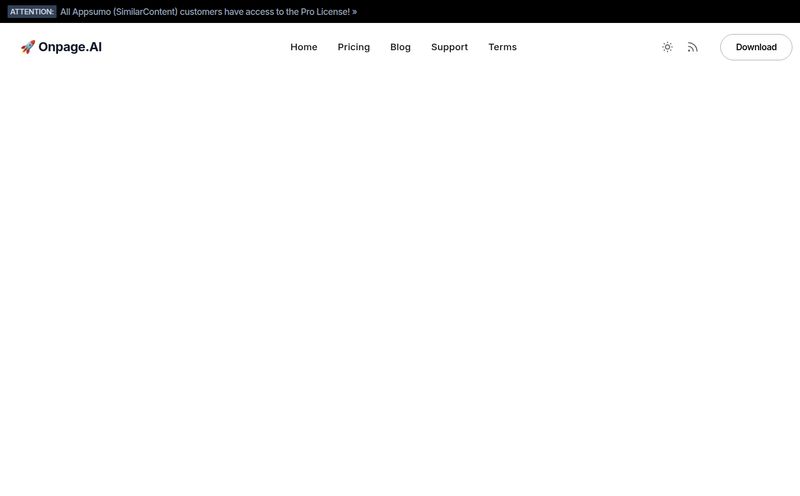Click the Download button

[756, 47]
